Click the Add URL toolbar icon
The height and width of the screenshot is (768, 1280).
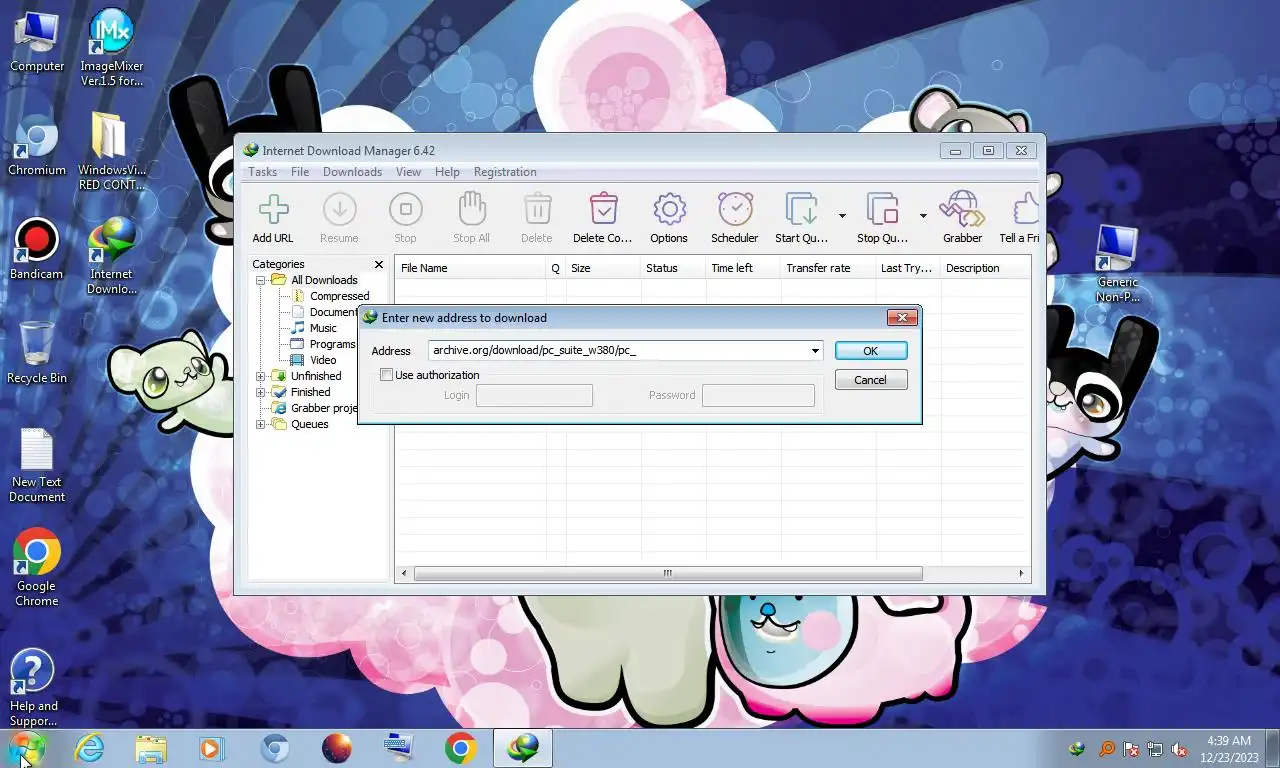(273, 210)
